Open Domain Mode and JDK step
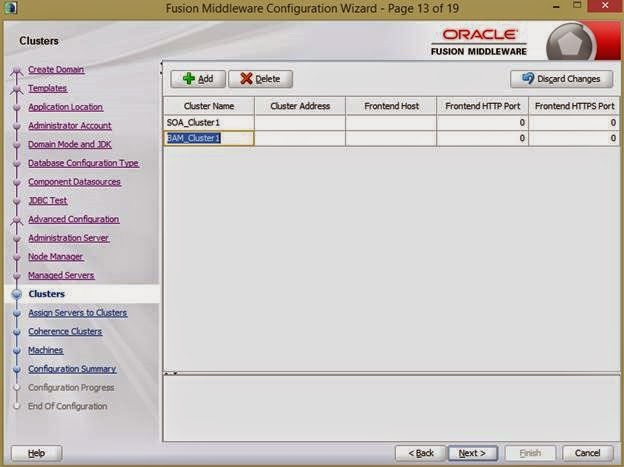Screen dimensions: 624x467 click(x=70, y=144)
